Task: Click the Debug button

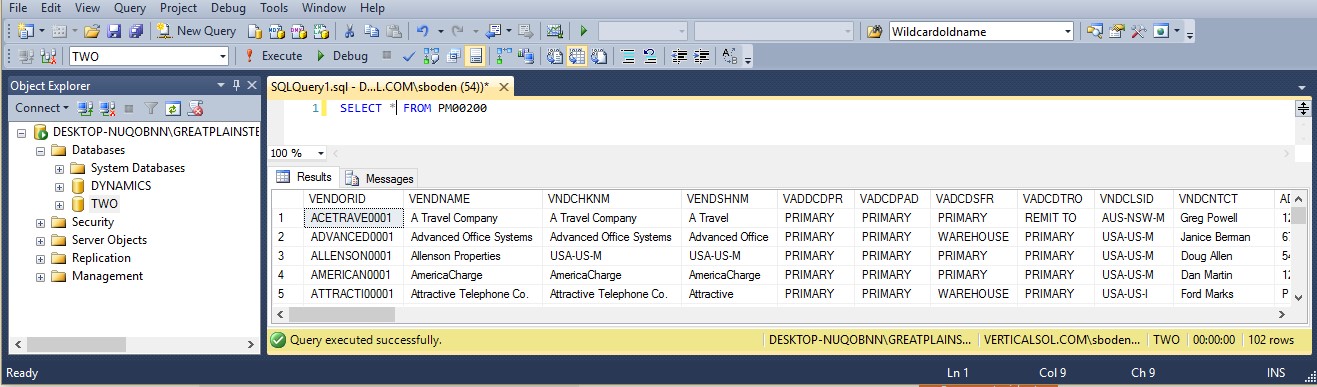Action: (x=342, y=56)
